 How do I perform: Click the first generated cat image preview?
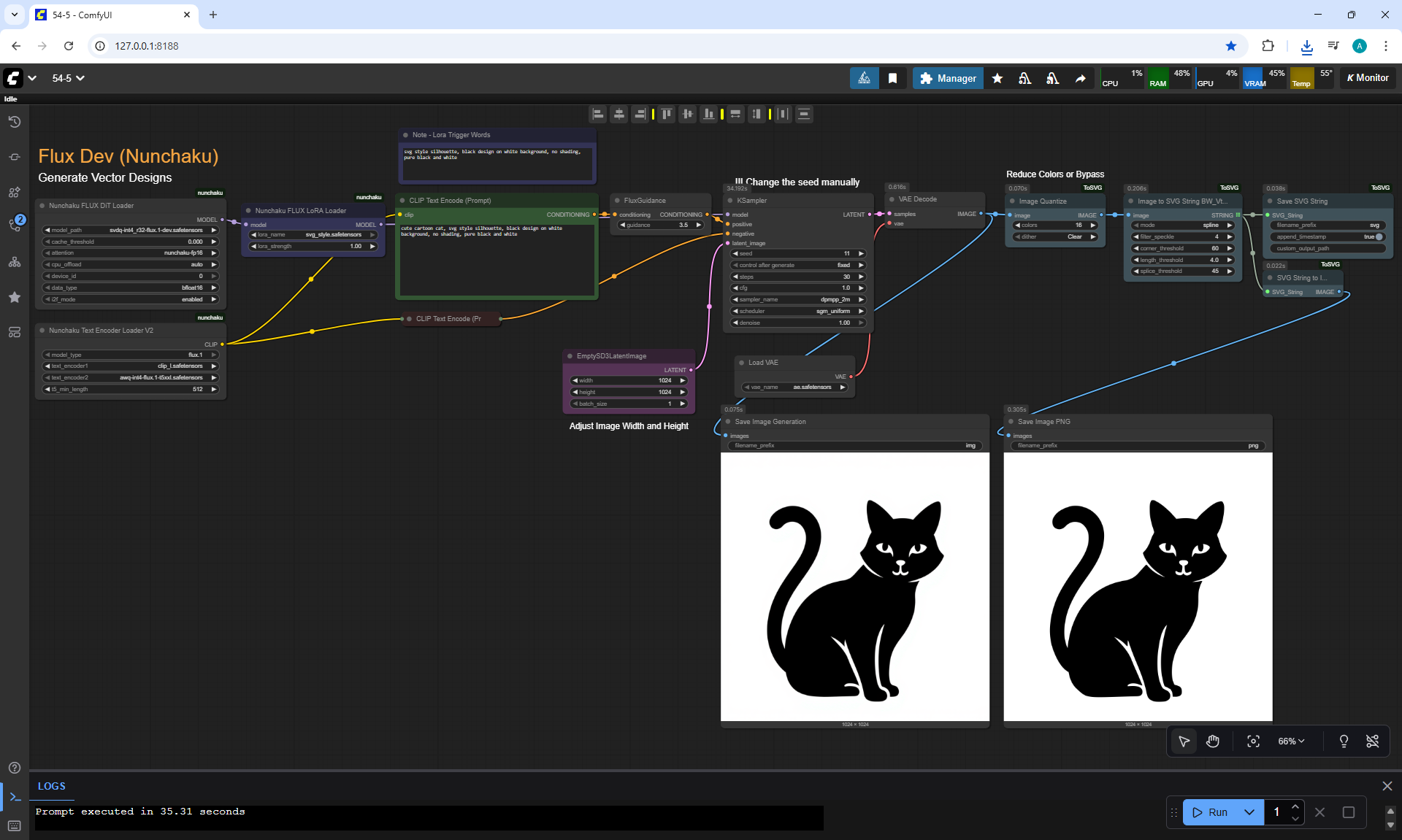point(854,587)
